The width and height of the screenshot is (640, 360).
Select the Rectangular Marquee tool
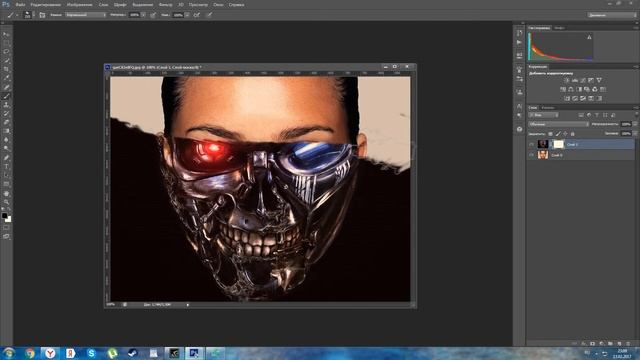coord(6,43)
